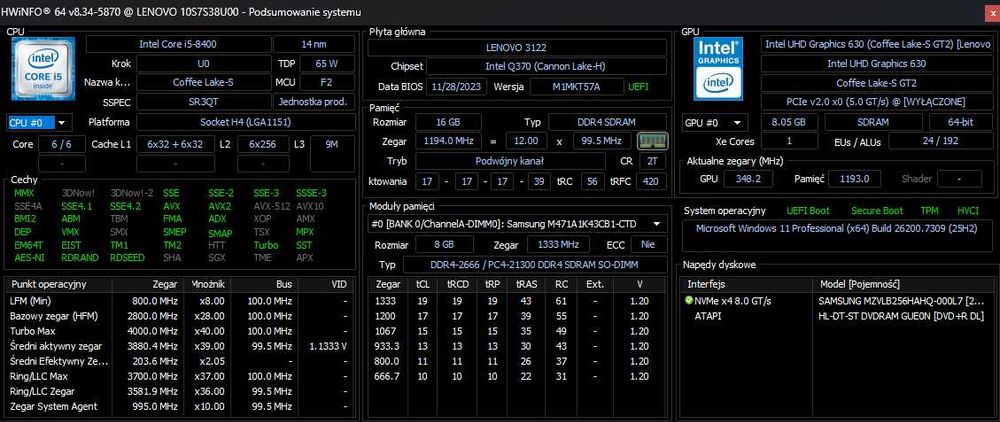This screenshot has width=1000, height=422.
Task: Click the DDR4-2666 / PC4-21300 type field
Action: (x=534, y=265)
